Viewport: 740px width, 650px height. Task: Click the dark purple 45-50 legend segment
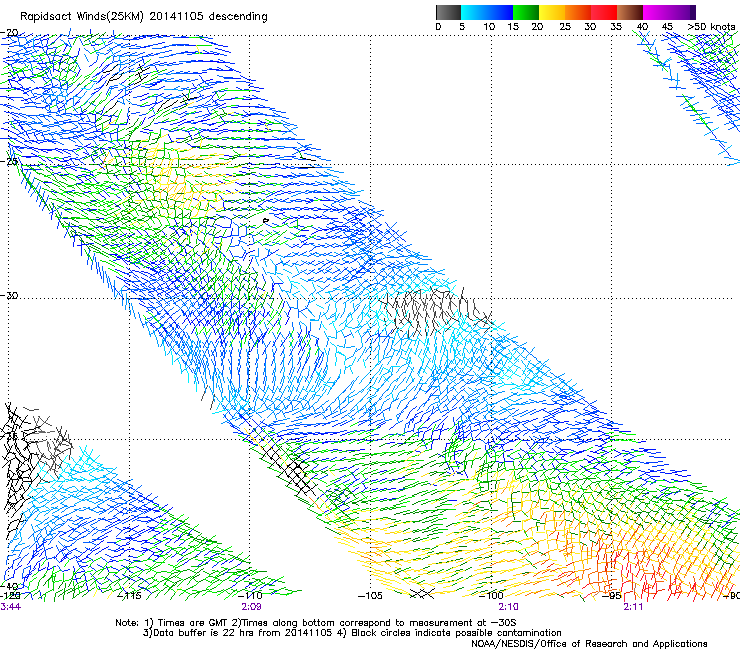click(x=682, y=12)
